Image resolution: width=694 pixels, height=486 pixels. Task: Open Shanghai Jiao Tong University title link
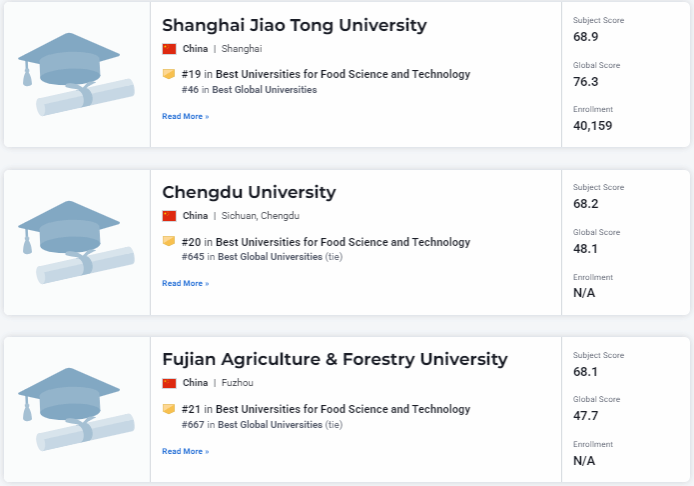[294, 25]
